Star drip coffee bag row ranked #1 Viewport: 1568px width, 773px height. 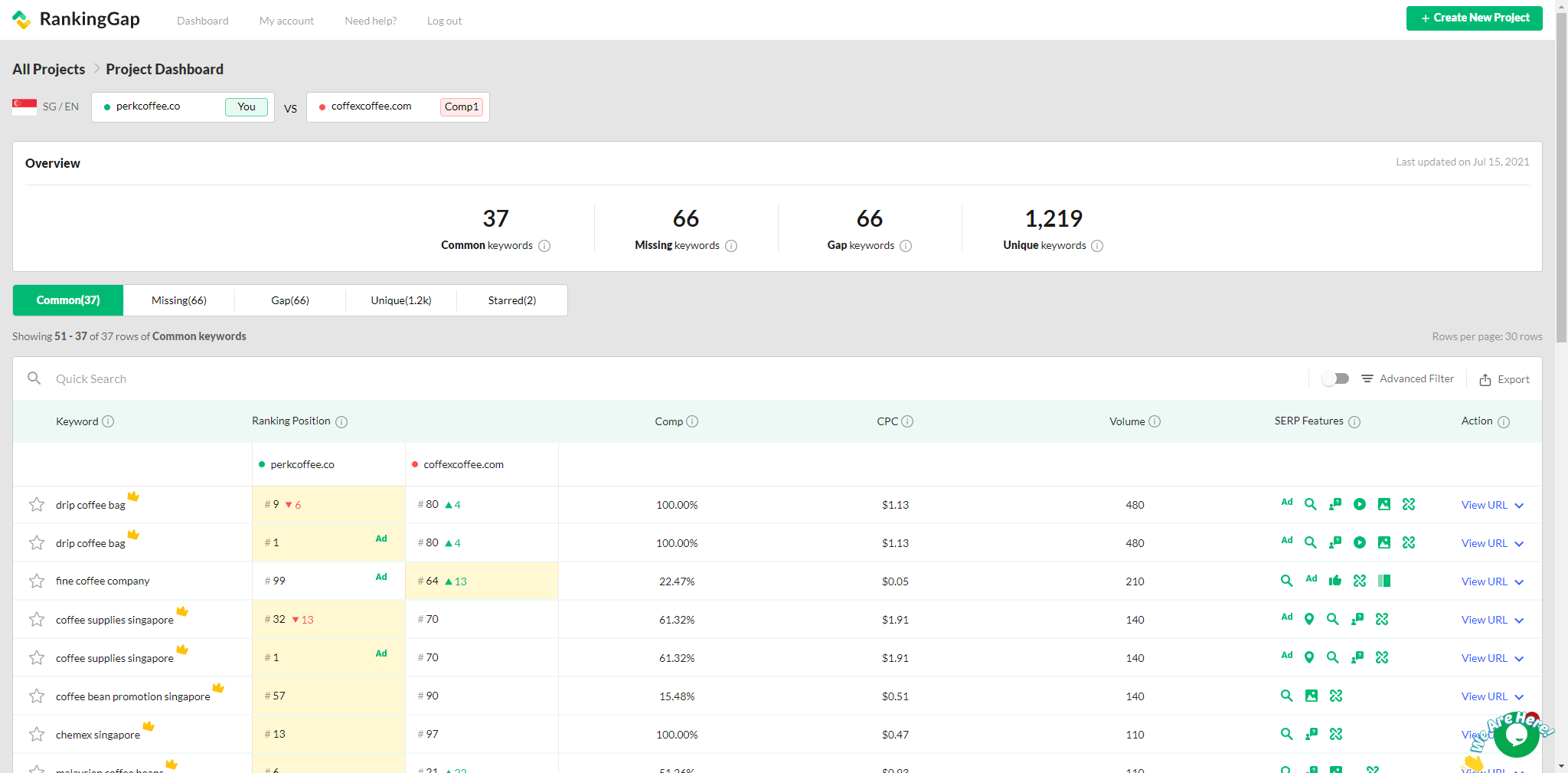pyautogui.click(x=37, y=542)
